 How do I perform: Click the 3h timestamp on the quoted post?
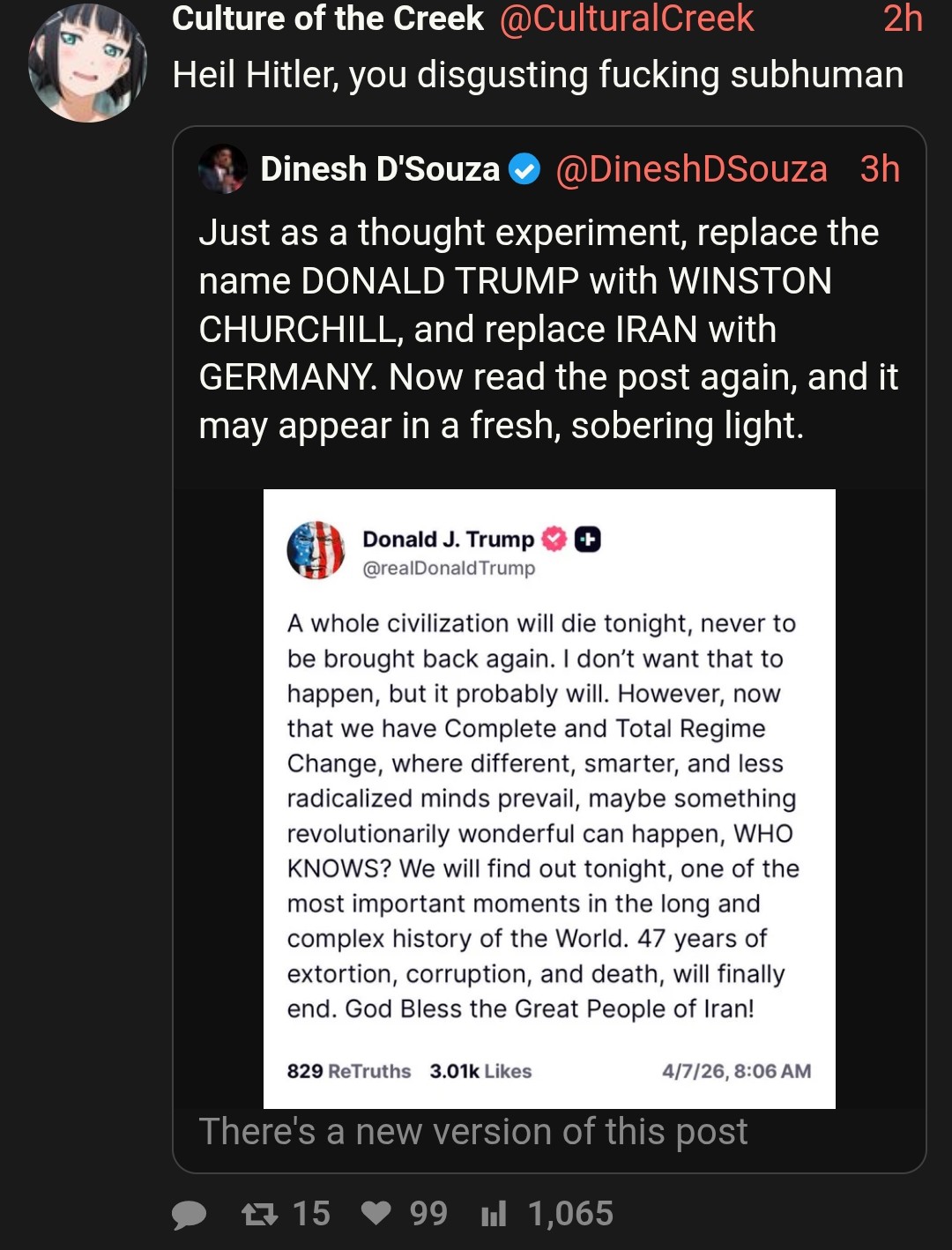[x=880, y=169]
